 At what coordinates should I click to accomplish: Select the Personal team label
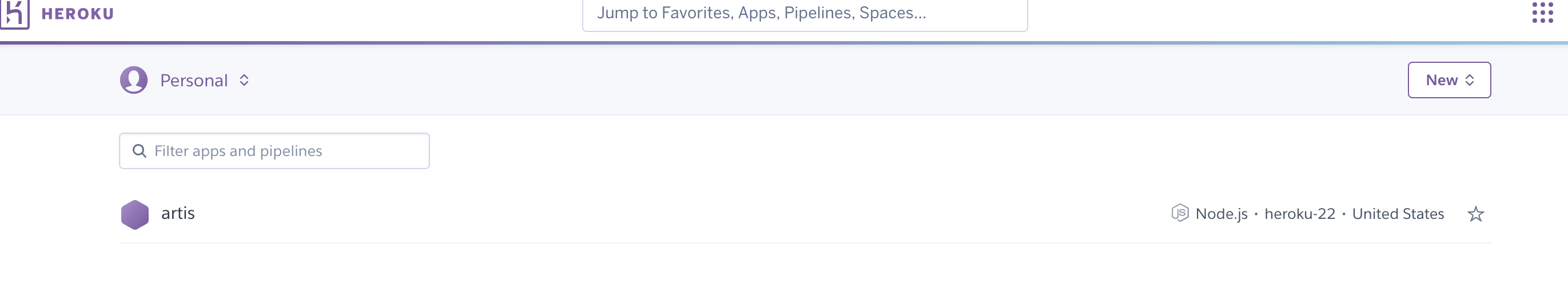coord(193,80)
